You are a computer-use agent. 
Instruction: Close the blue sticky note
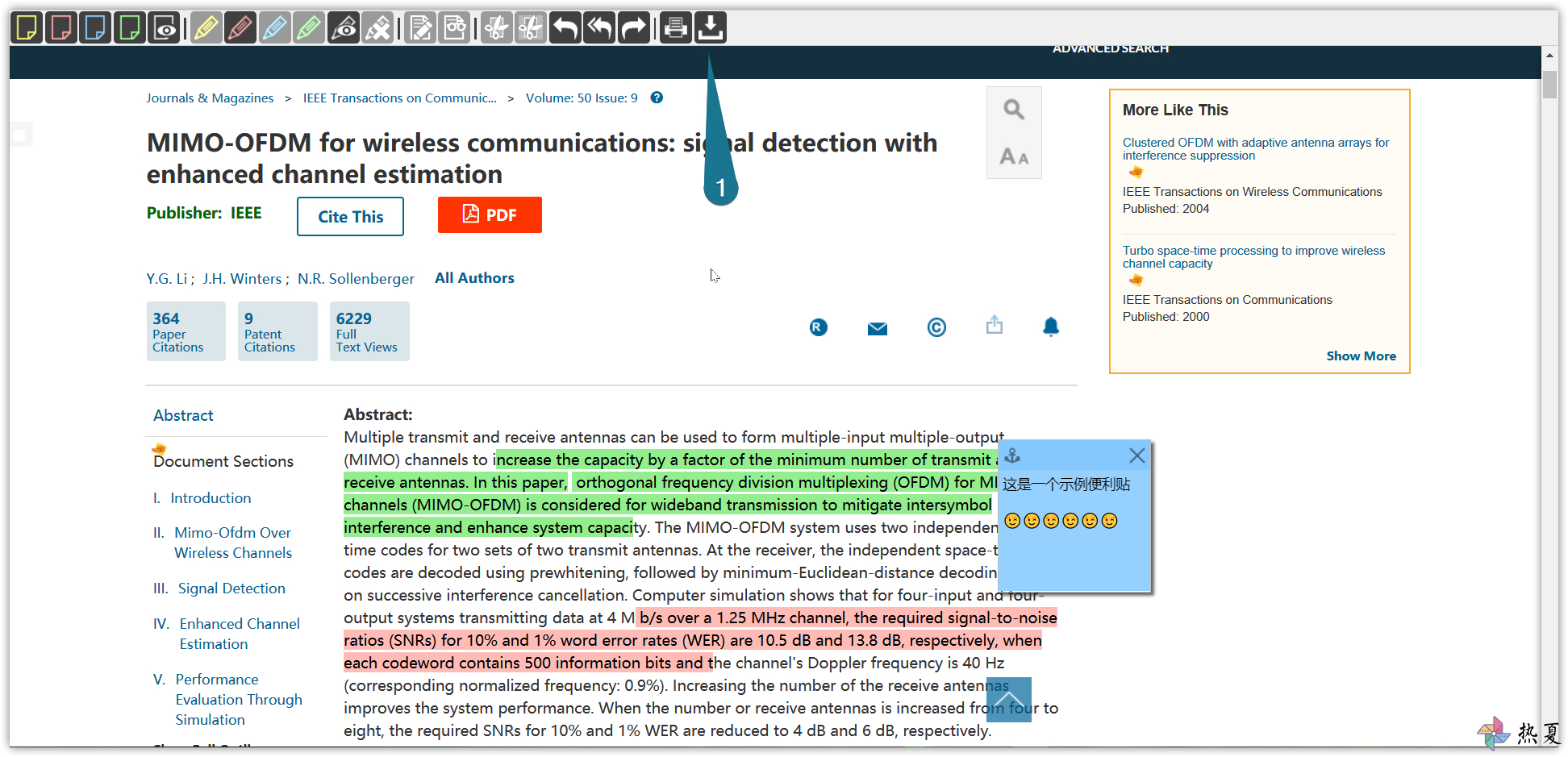(1137, 455)
